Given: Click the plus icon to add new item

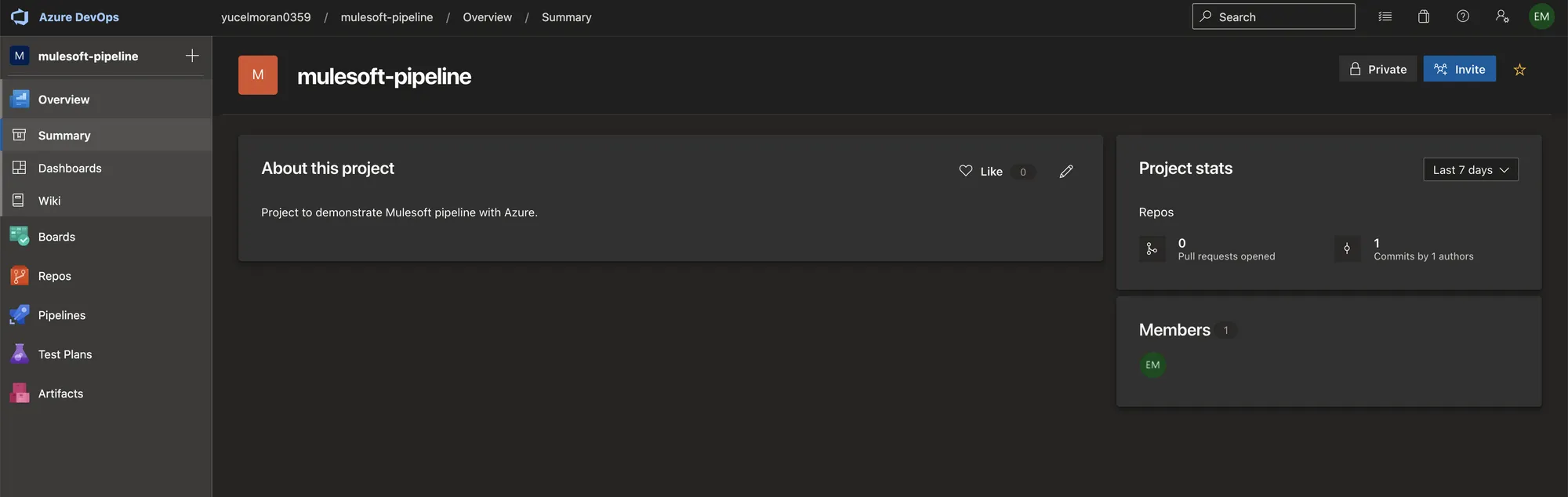Looking at the screenshot, I should [x=192, y=56].
